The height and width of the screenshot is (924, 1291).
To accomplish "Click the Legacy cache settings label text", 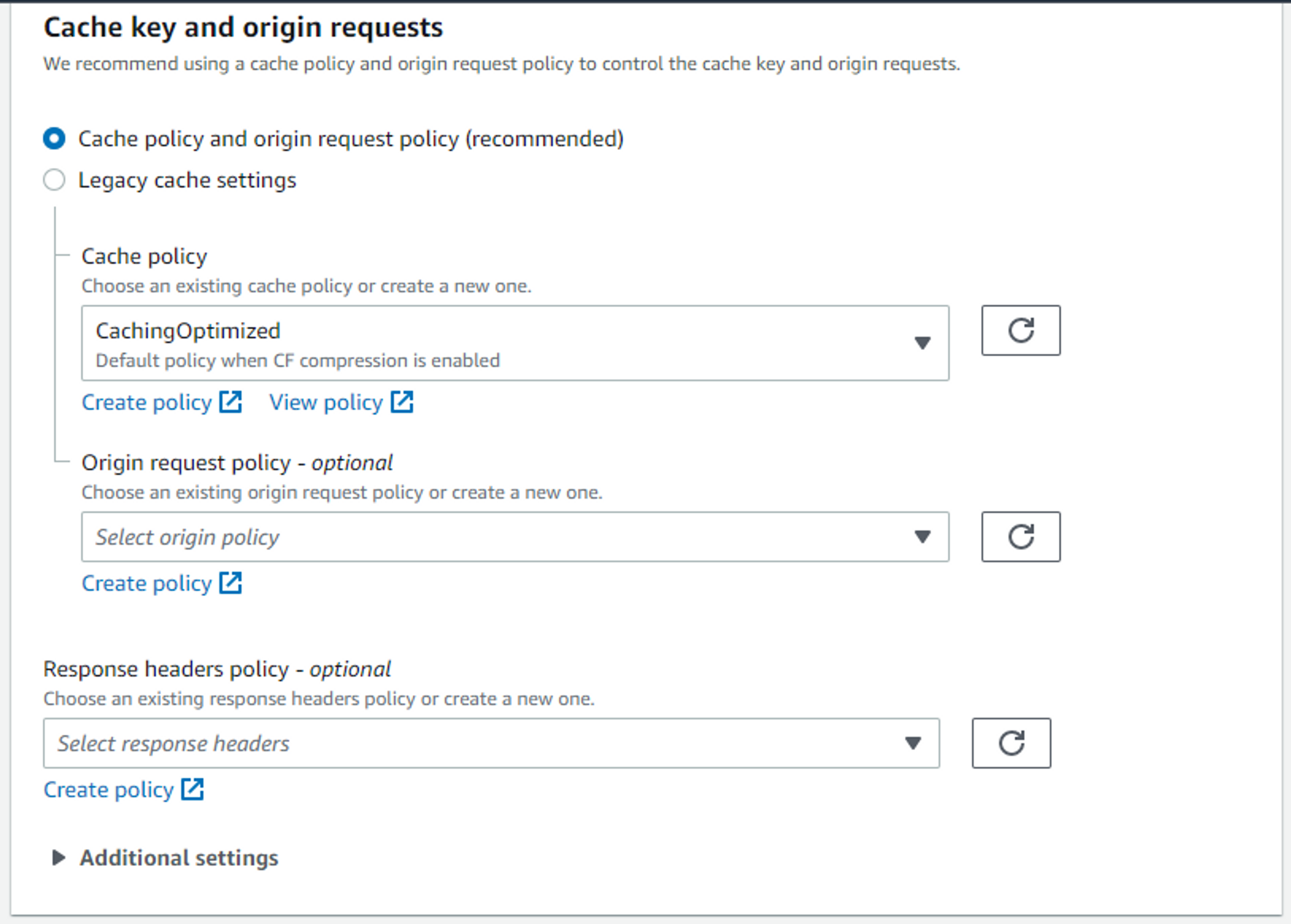I will [187, 180].
